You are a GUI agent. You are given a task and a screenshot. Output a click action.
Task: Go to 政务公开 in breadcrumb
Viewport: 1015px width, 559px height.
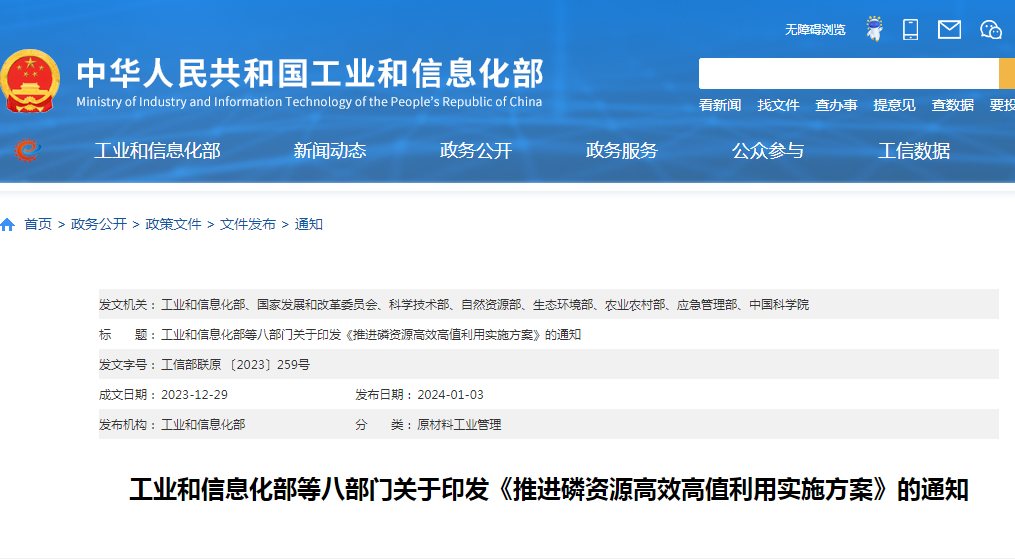(x=98, y=225)
